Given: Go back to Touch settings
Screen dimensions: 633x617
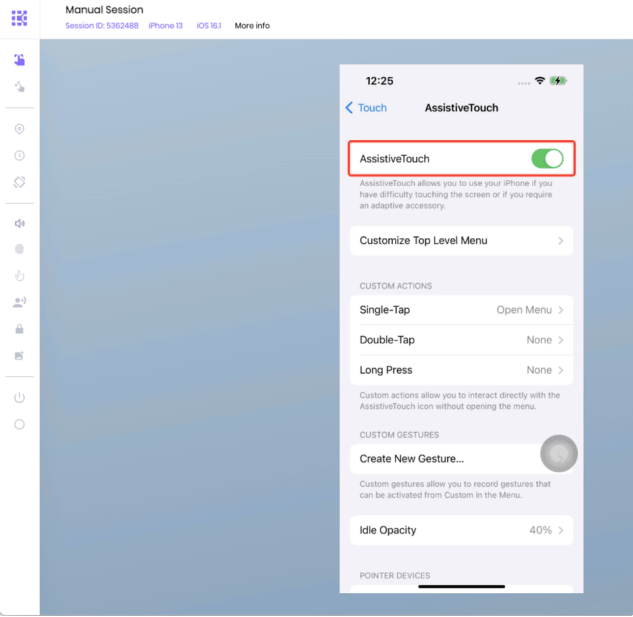Looking at the screenshot, I should coord(366,108).
